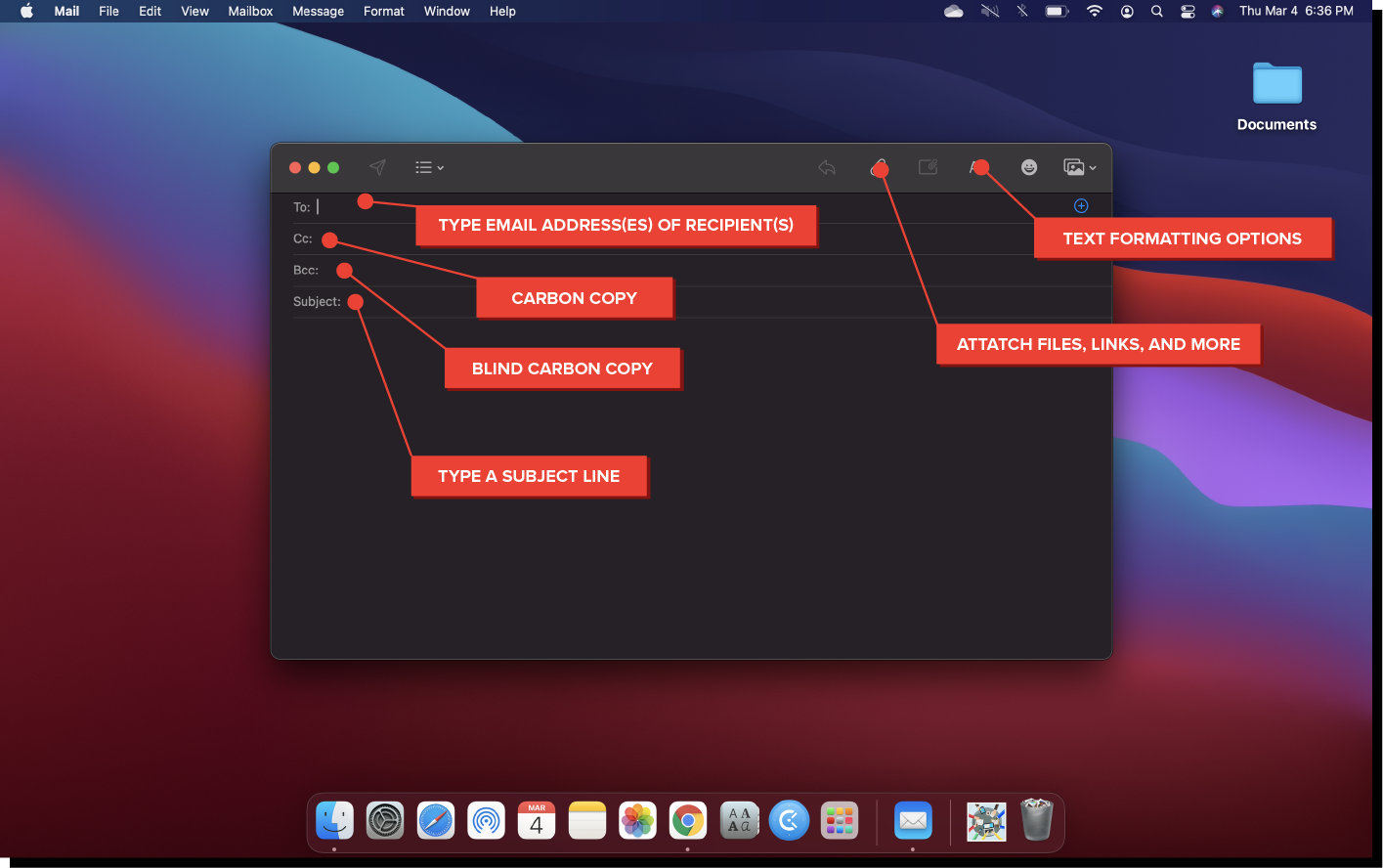Screen dimensions: 1383x868
Task: Add a contact with the blue plus
Action: pyautogui.click(x=1081, y=205)
